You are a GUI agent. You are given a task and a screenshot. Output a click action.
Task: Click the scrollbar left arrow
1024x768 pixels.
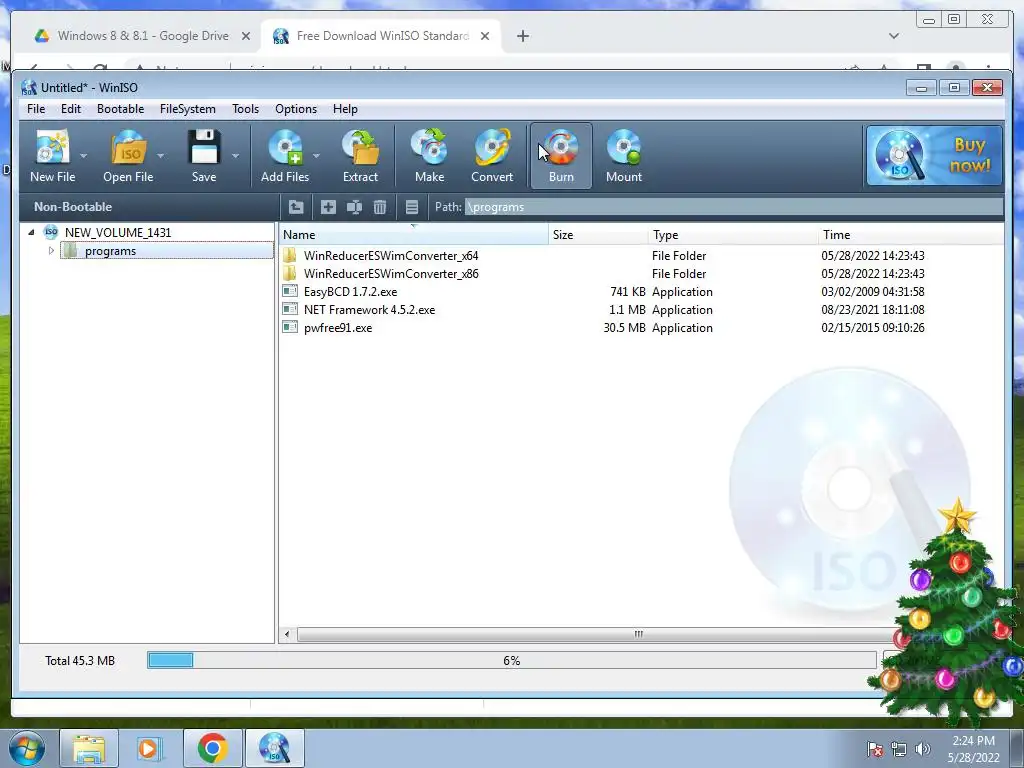[287, 634]
